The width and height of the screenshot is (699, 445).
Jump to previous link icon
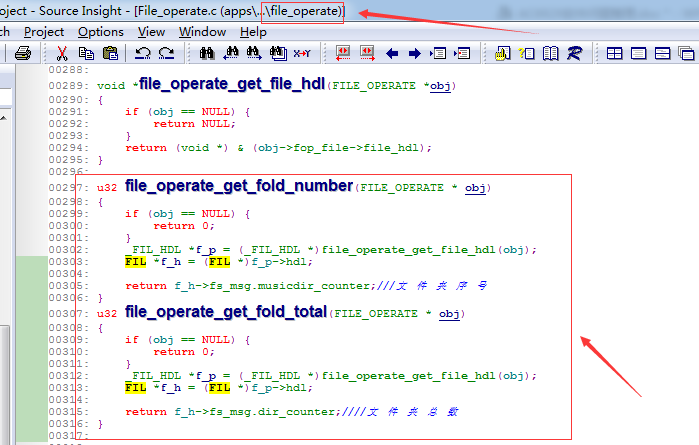tap(343, 54)
